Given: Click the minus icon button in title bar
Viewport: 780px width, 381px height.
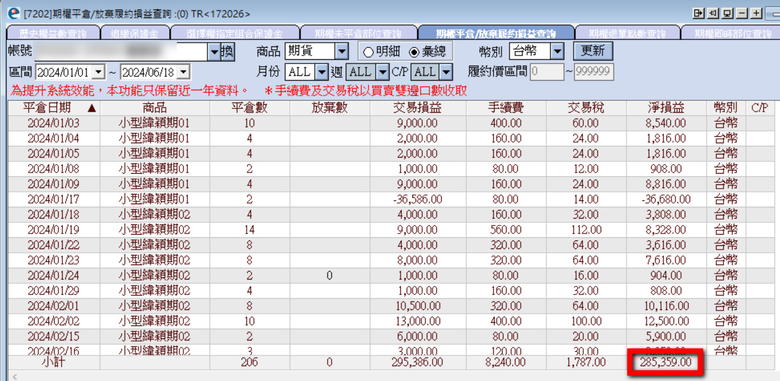Looking at the screenshot, I should point(741,13).
